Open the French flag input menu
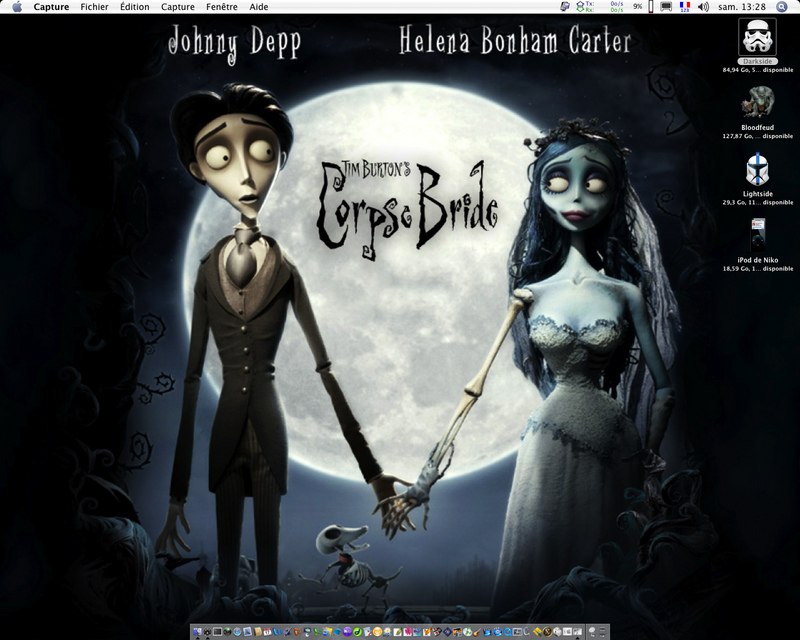The height and width of the screenshot is (640, 800). (685, 7)
